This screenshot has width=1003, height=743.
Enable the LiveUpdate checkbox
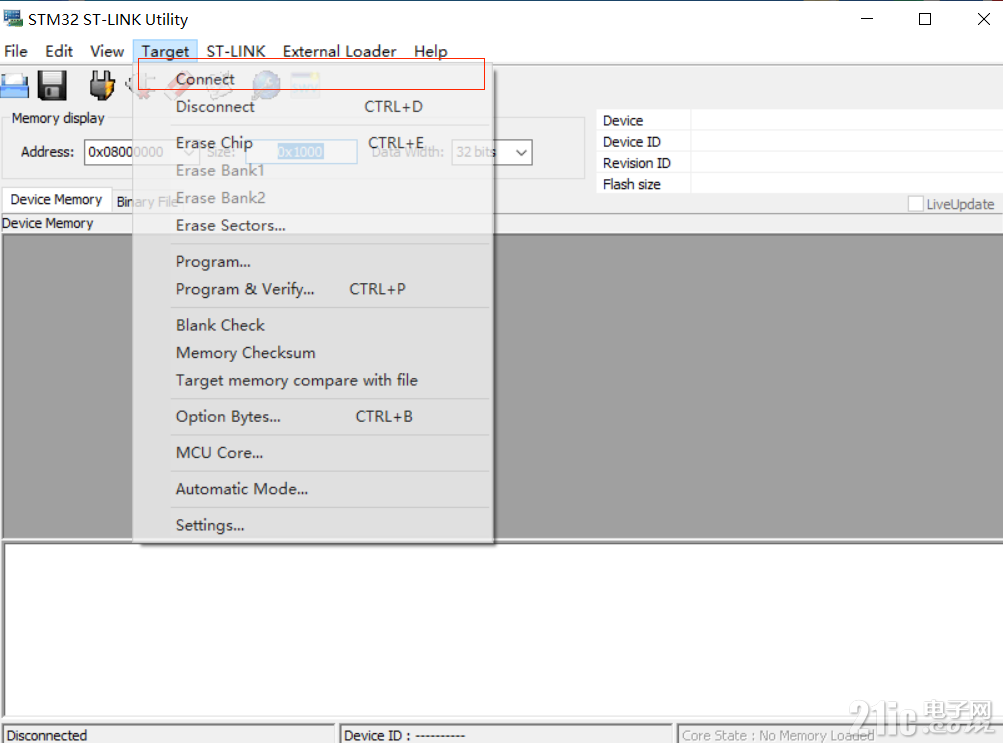(915, 204)
